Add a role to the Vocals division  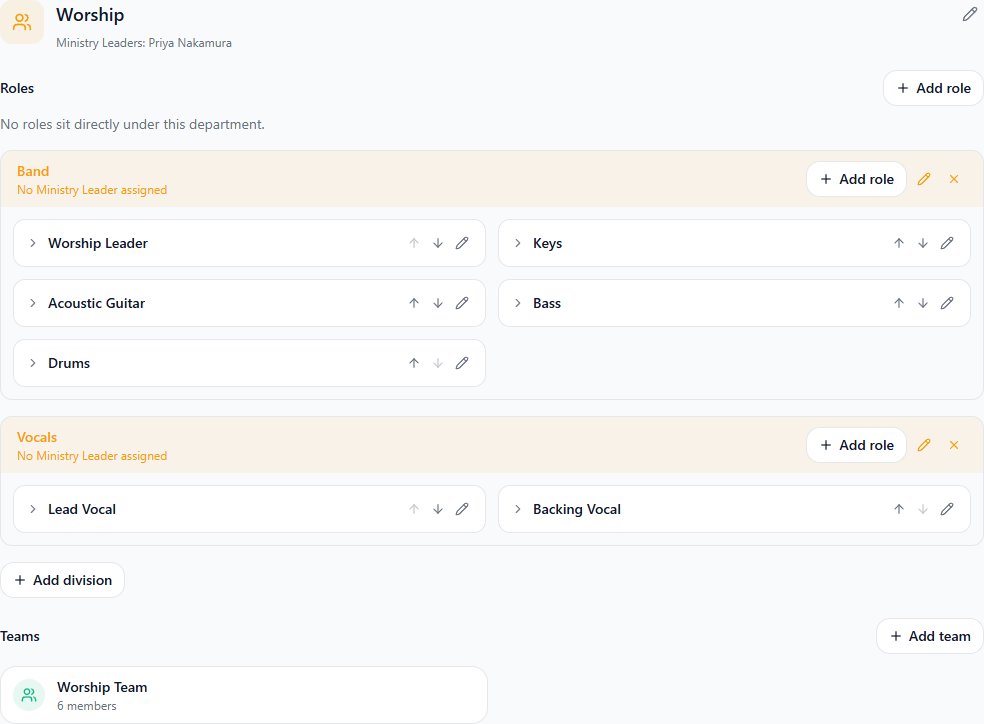[857, 445]
